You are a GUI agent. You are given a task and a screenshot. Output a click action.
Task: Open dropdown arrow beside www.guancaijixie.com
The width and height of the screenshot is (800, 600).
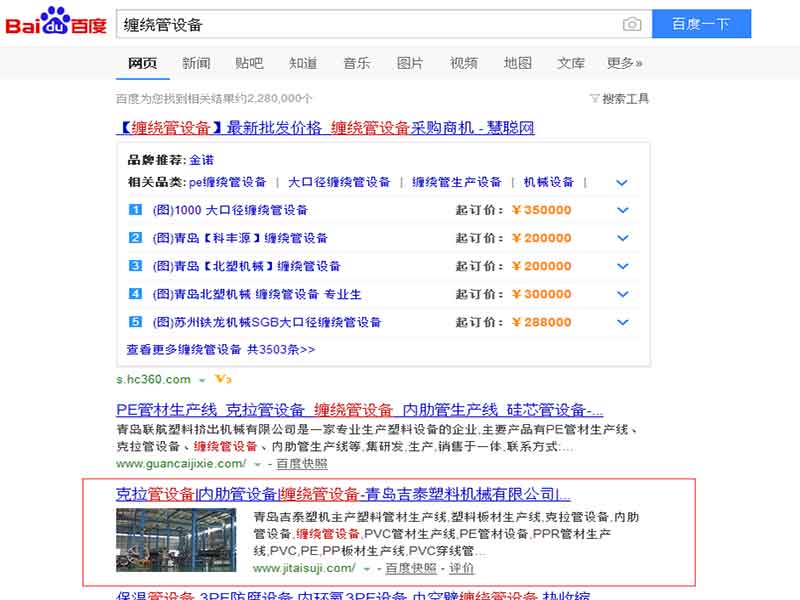click(257, 464)
